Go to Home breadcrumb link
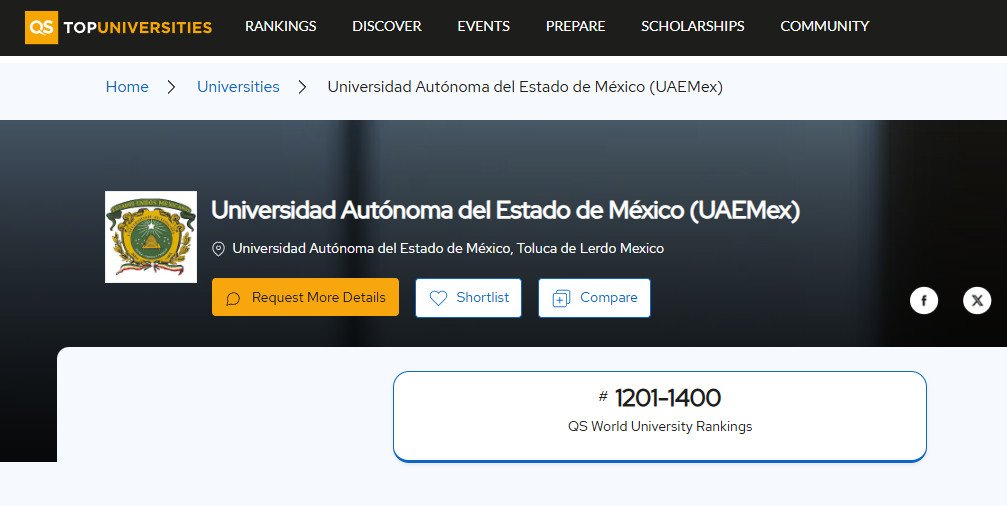 [x=127, y=87]
